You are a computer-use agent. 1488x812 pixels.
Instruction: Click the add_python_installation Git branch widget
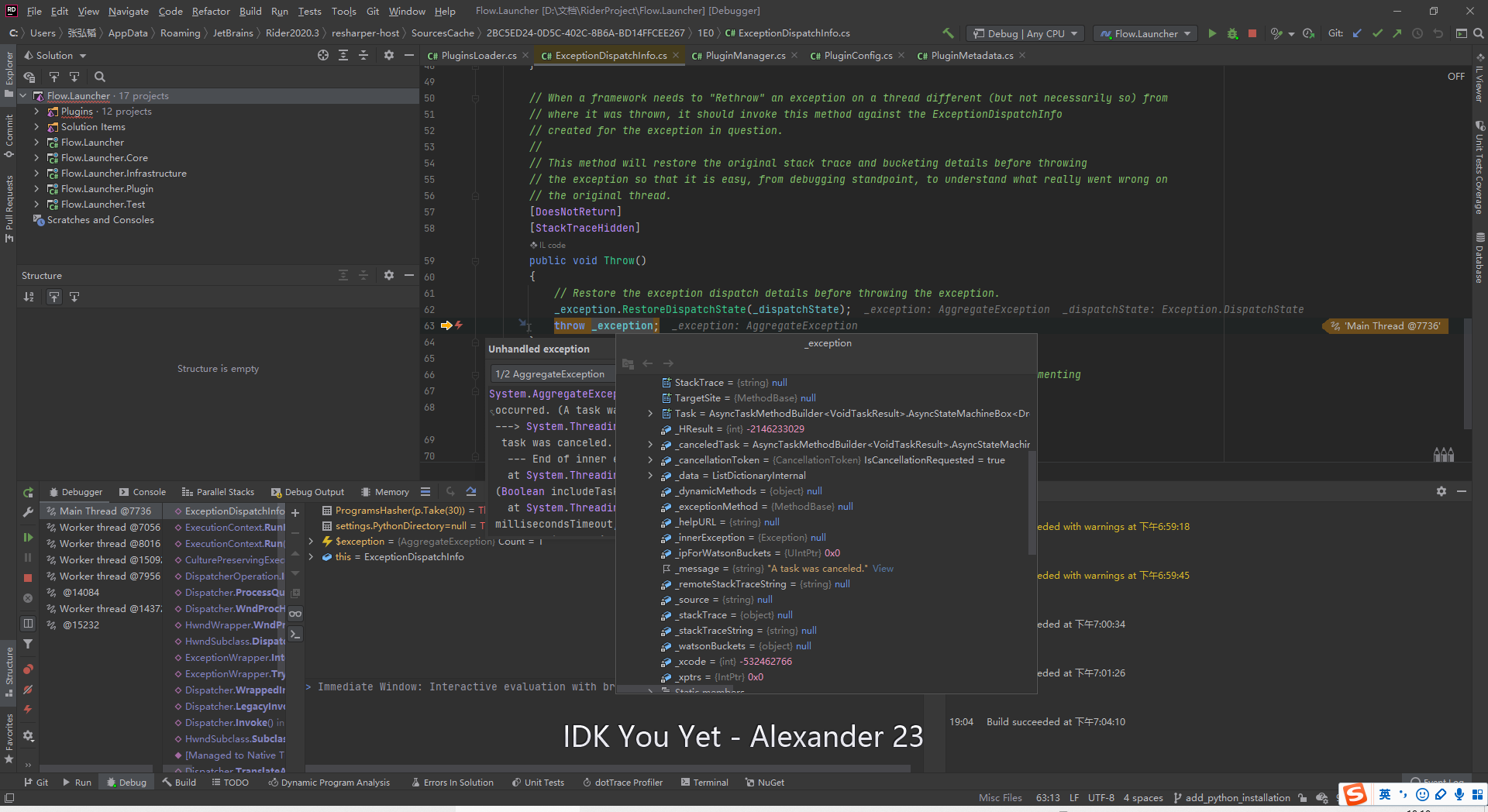[x=1231, y=798]
